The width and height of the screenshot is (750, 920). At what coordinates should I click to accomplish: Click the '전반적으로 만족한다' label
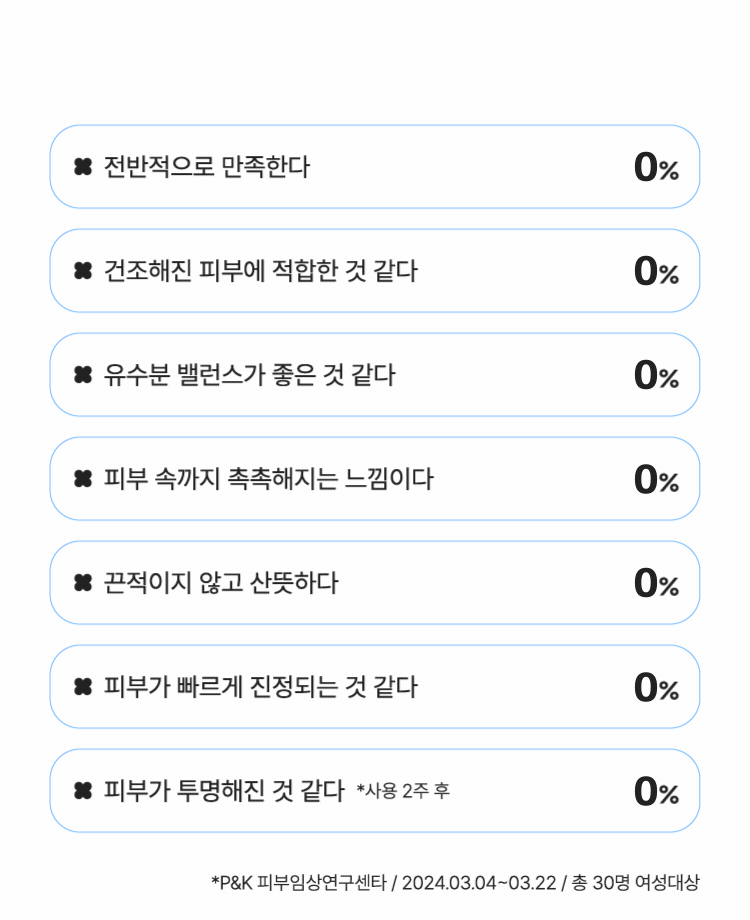pyautogui.click(x=207, y=167)
